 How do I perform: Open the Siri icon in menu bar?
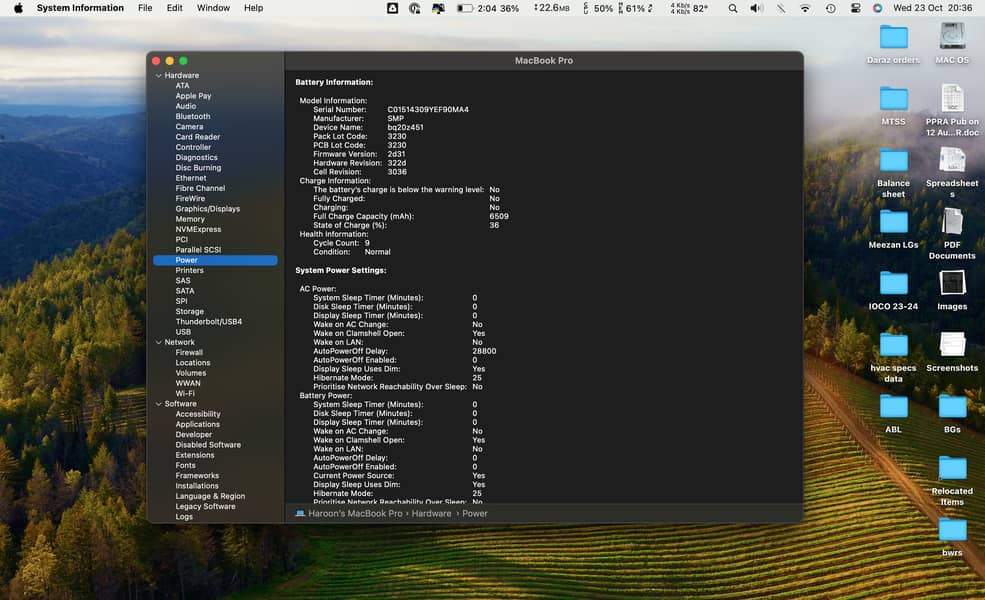point(877,8)
